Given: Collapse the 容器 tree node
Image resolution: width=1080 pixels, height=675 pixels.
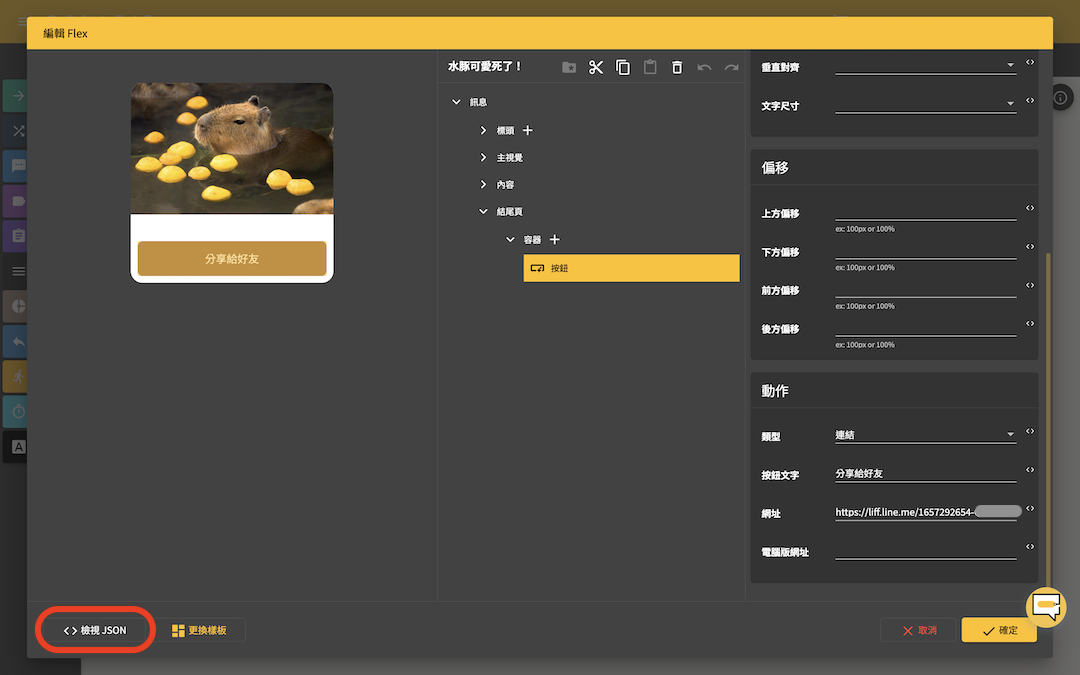Looking at the screenshot, I should 510,240.
